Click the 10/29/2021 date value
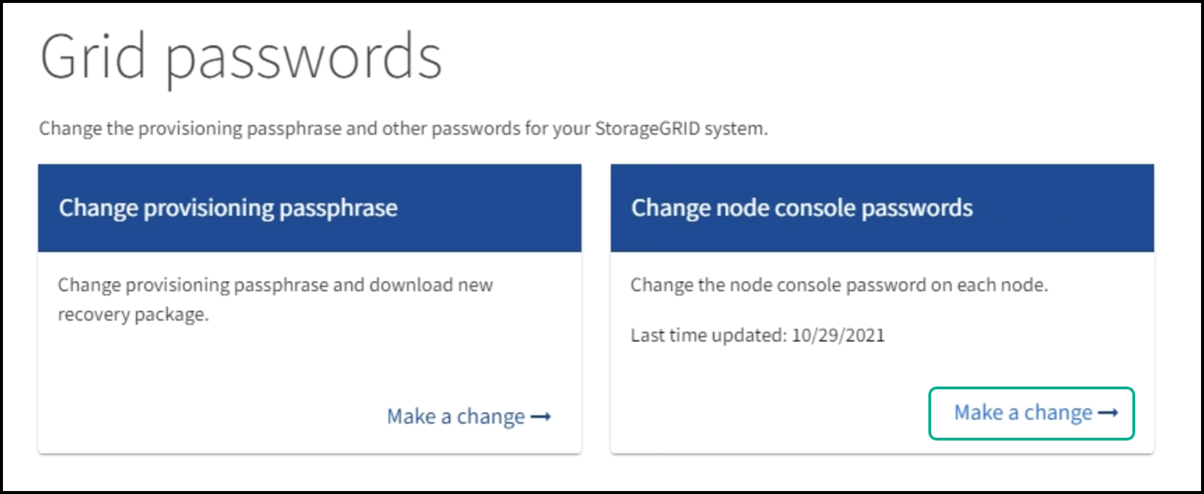Image resolution: width=1204 pixels, height=494 pixels. click(837, 335)
